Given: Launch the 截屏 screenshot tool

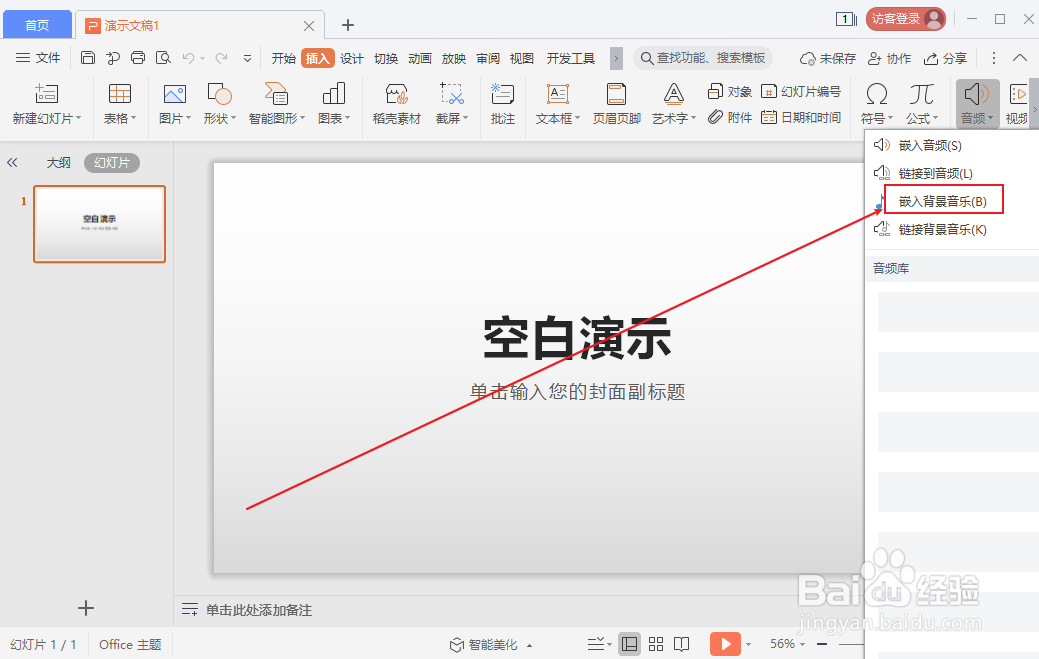Looking at the screenshot, I should point(452,103).
